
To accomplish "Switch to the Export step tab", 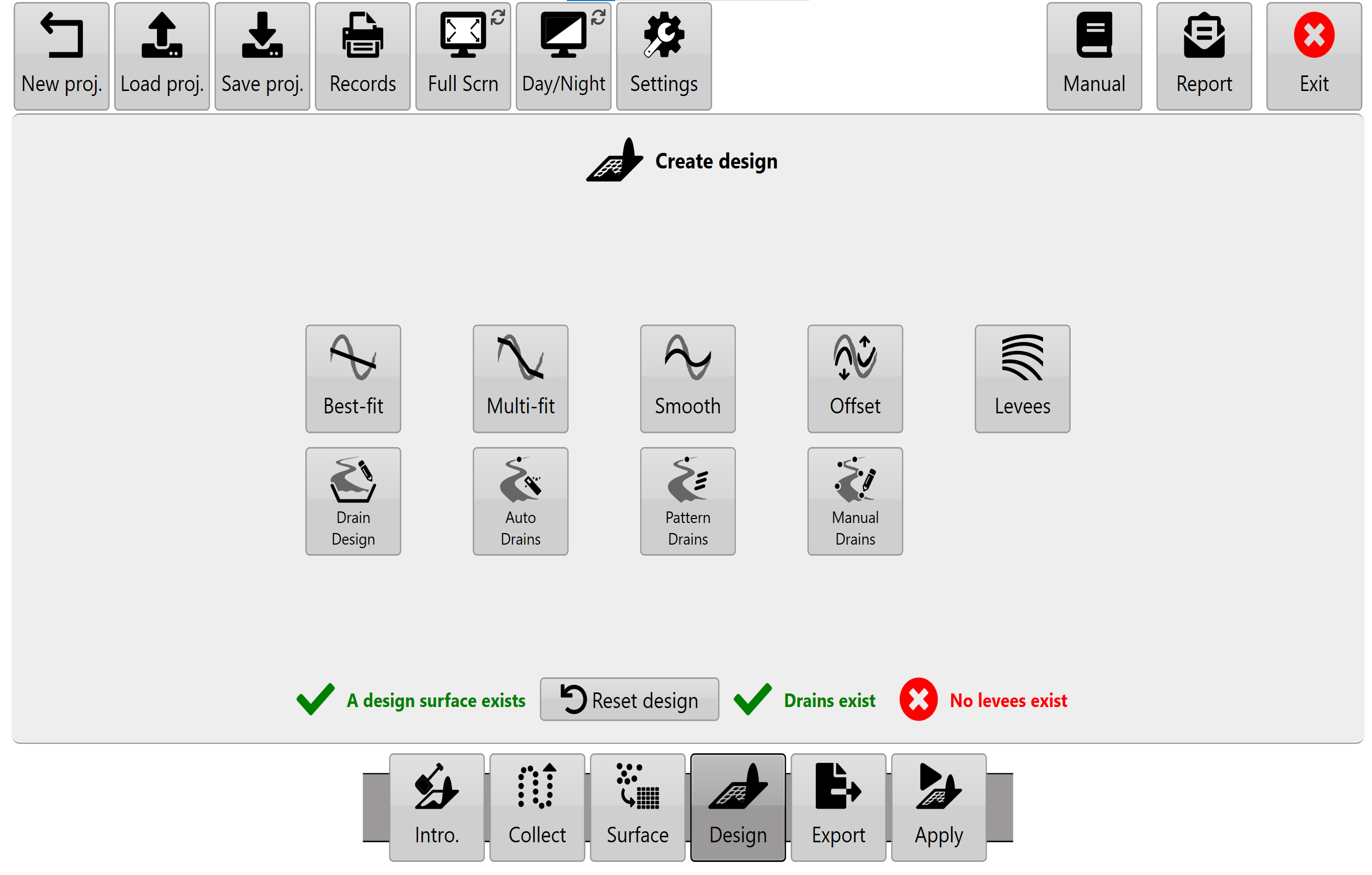I will pos(838,807).
